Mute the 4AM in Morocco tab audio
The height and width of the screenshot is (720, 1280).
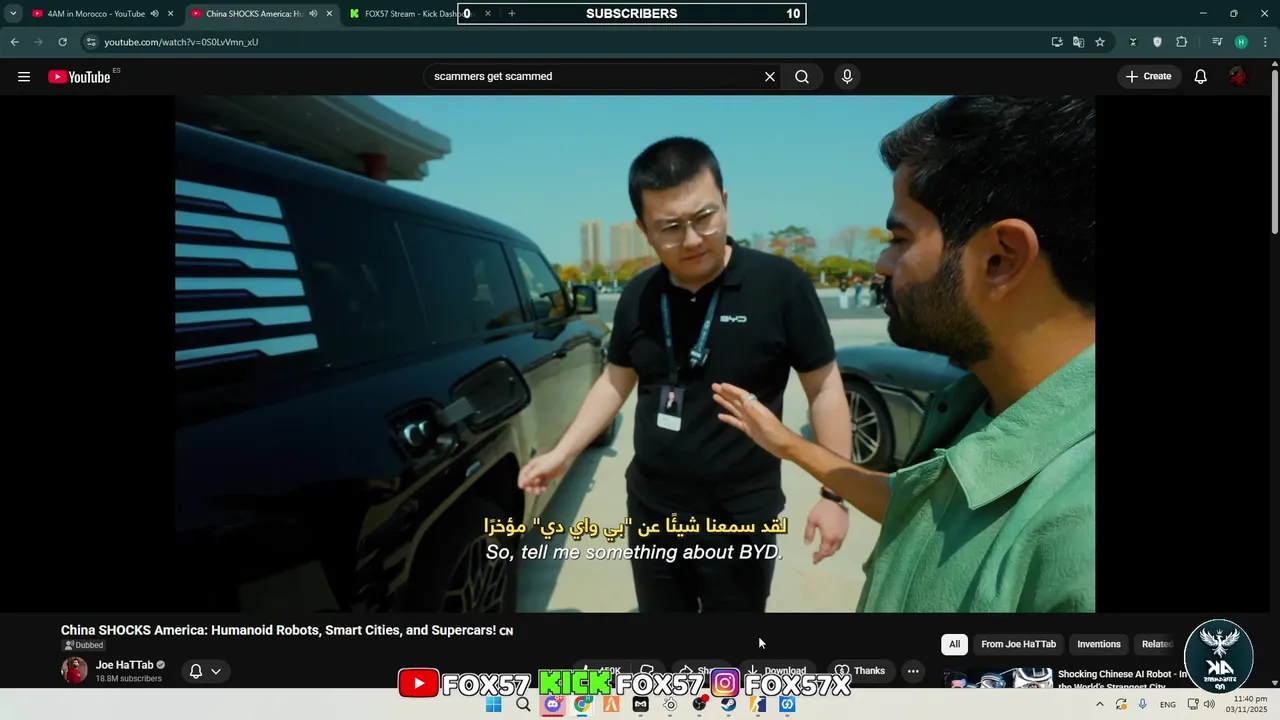click(155, 14)
